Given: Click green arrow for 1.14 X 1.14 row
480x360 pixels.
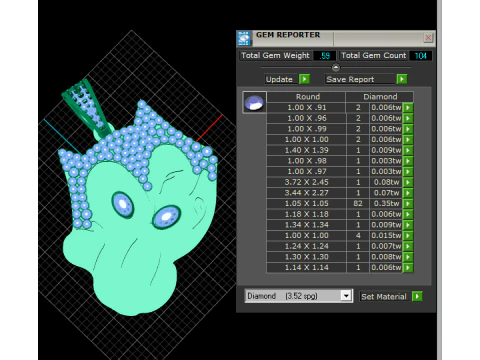Looking at the screenshot, I should pos(408,267).
